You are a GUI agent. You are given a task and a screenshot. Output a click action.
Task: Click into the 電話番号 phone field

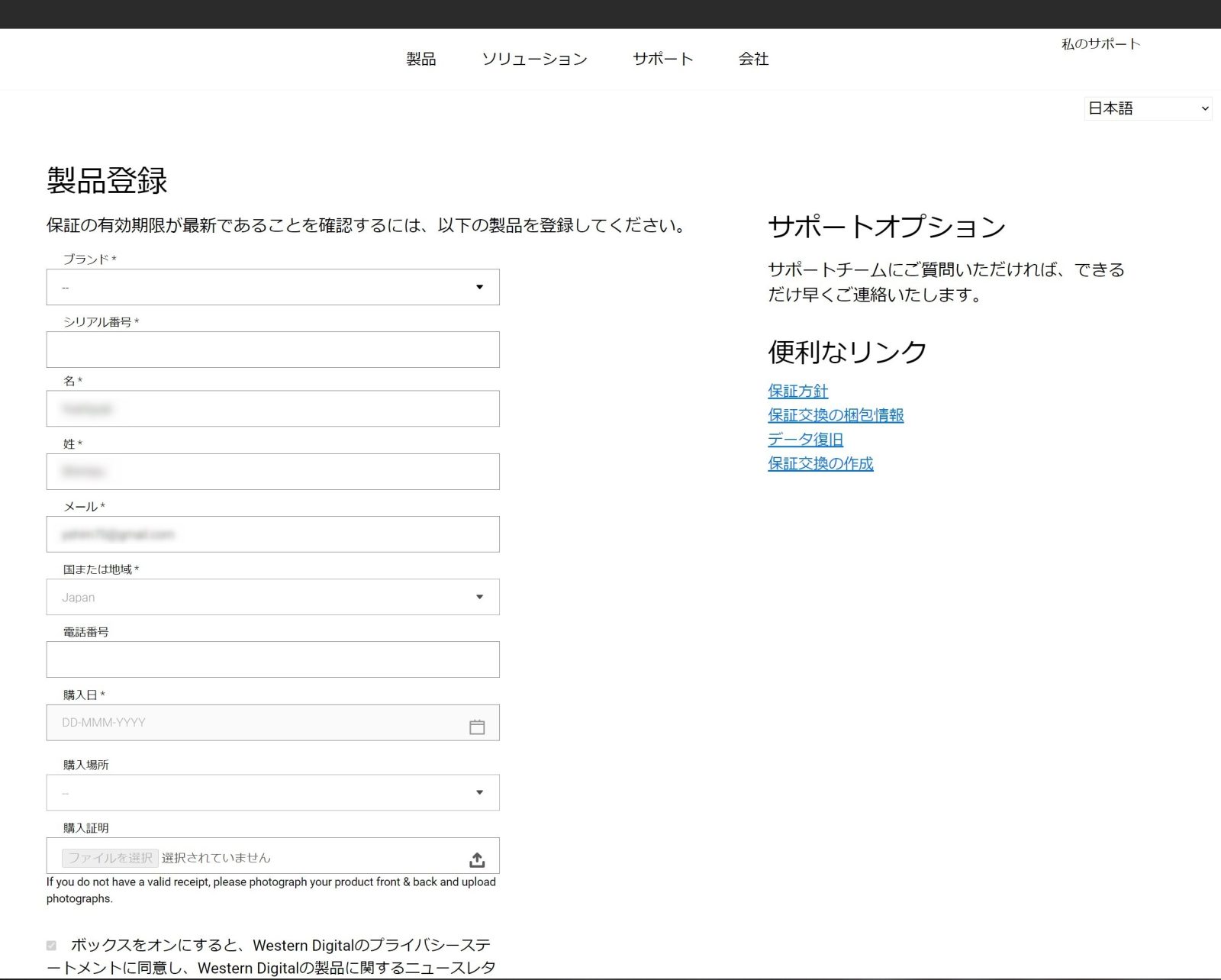(272, 659)
